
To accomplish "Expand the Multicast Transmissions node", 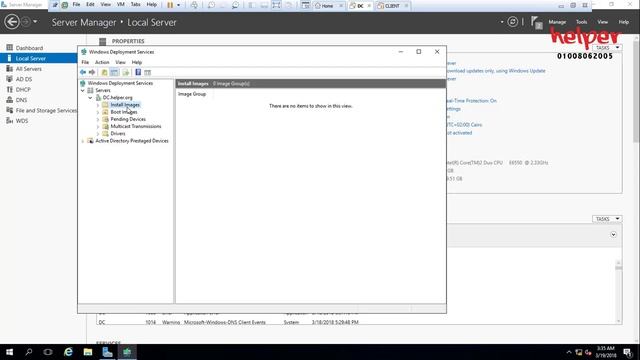I will click(x=98, y=127).
